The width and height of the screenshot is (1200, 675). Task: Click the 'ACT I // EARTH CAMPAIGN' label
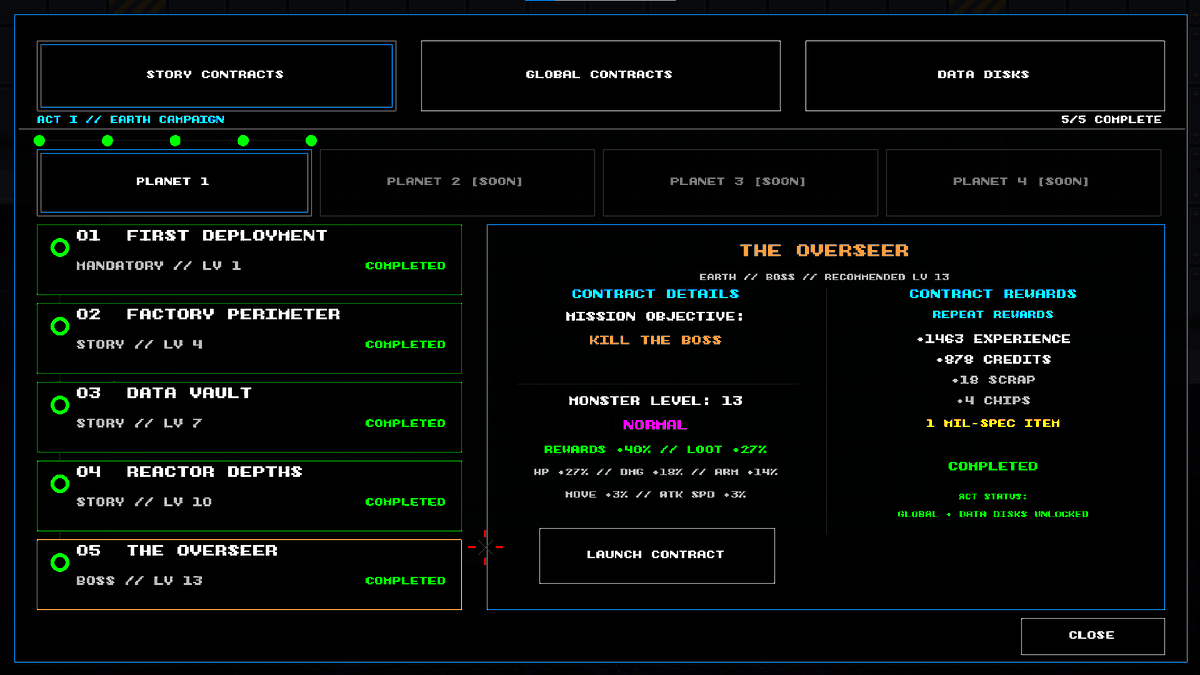point(131,120)
